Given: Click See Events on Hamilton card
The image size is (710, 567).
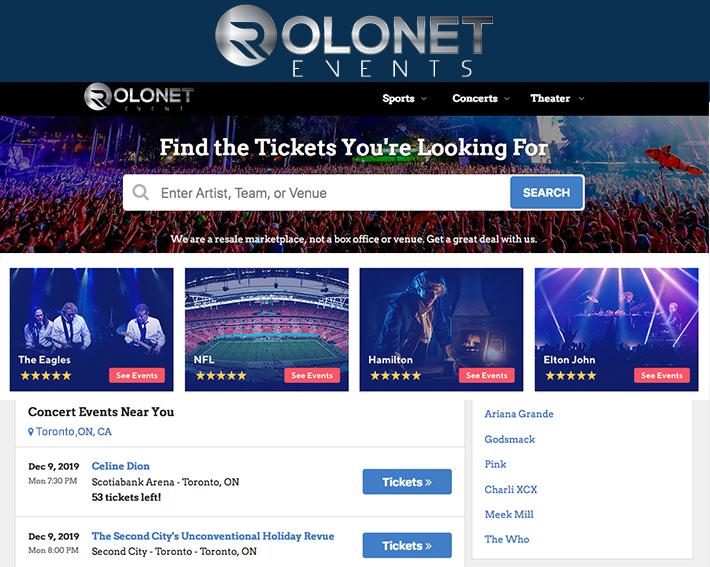Looking at the screenshot, I should 487,376.
